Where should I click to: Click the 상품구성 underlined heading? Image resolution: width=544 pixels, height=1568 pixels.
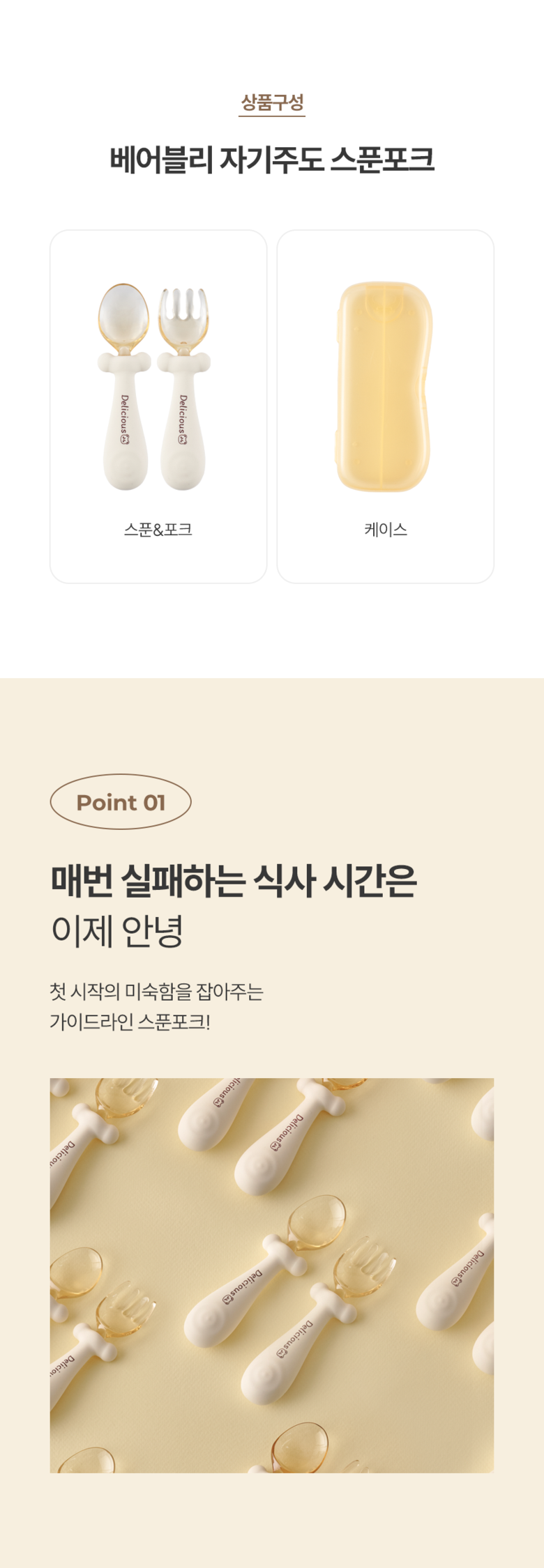click(272, 103)
